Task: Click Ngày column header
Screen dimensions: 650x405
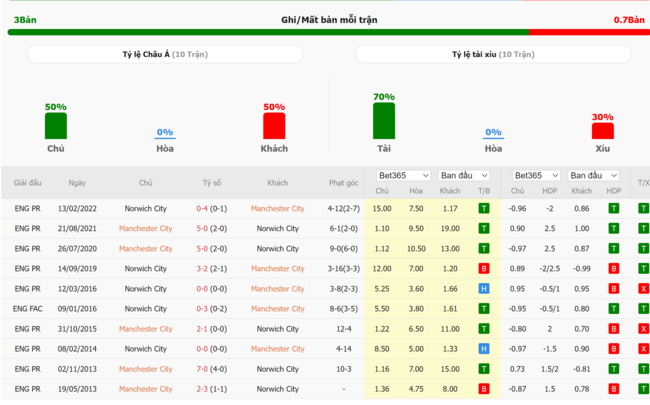Action: pyautogui.click(x=77, y=183)
